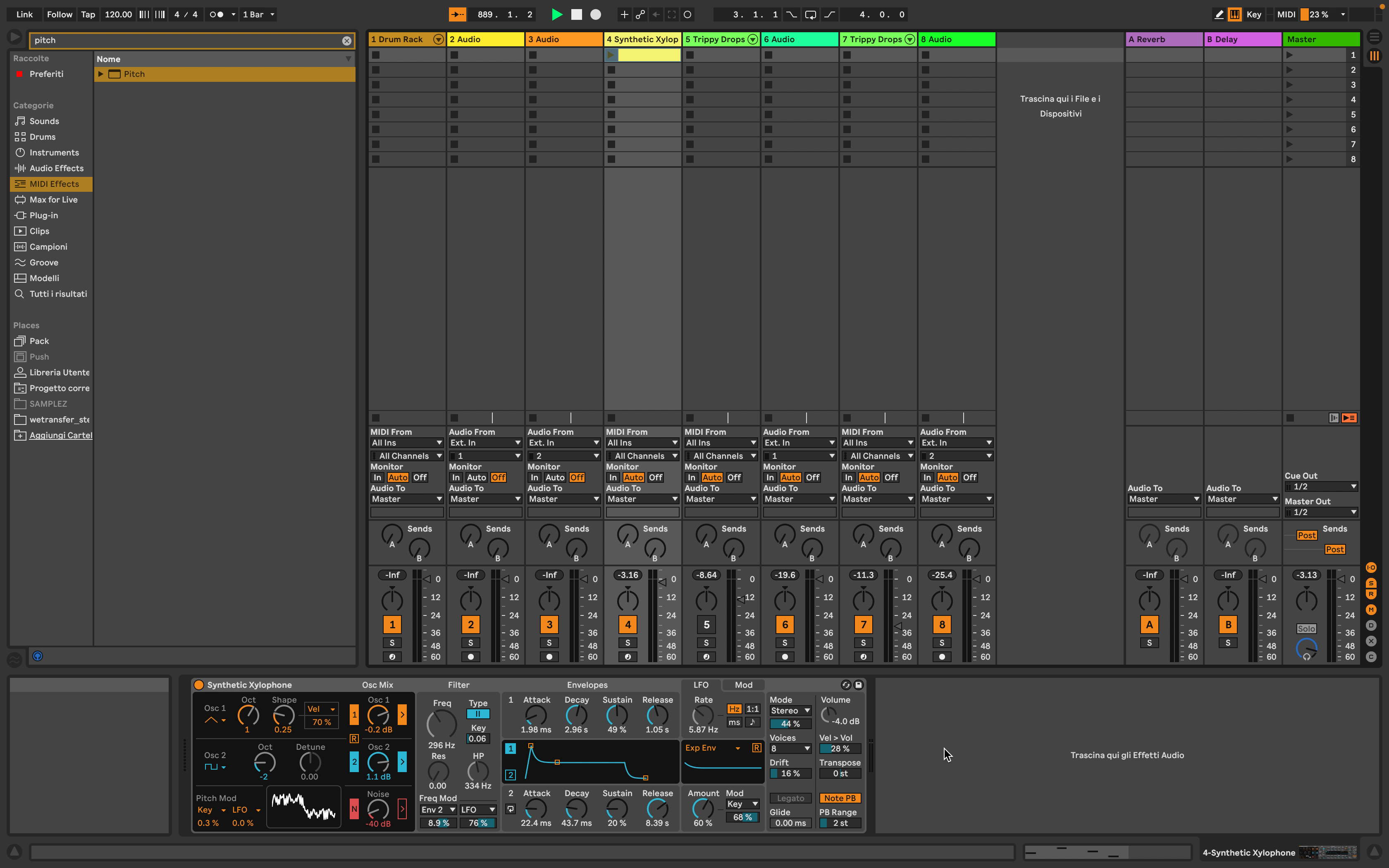The width and height of the screenshot is (1389, 868).
Task: Solo track 5 Trippy Drops
Action: click(x=706, y=642)
